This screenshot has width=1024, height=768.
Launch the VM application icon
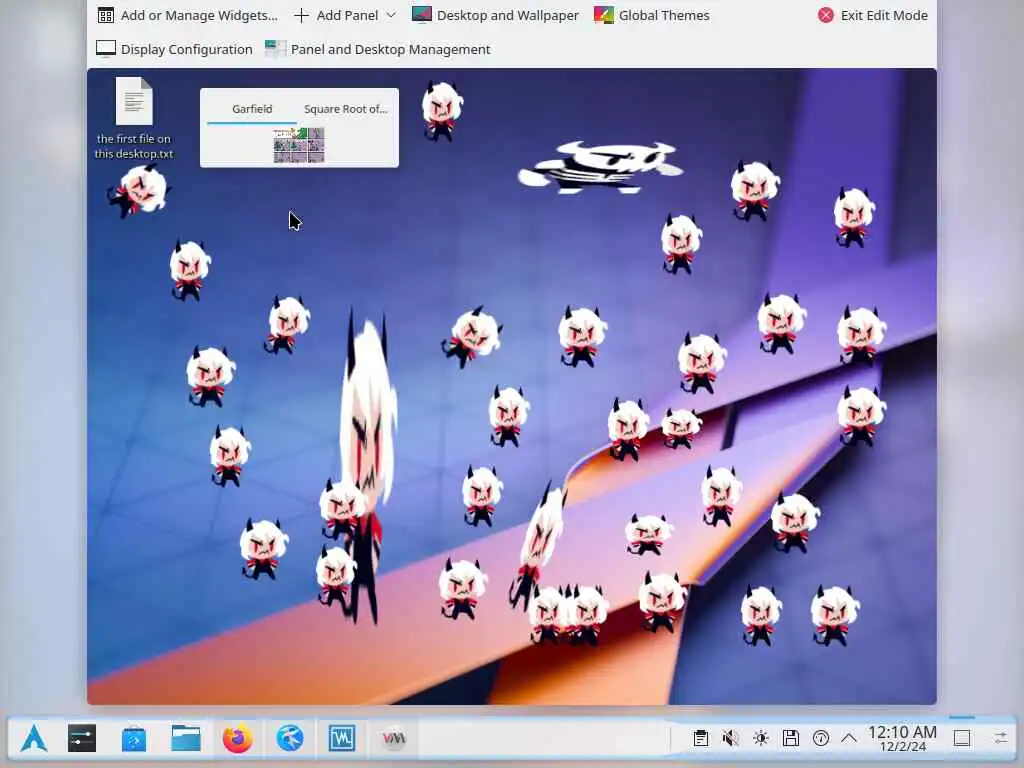(x=394, y=739)
